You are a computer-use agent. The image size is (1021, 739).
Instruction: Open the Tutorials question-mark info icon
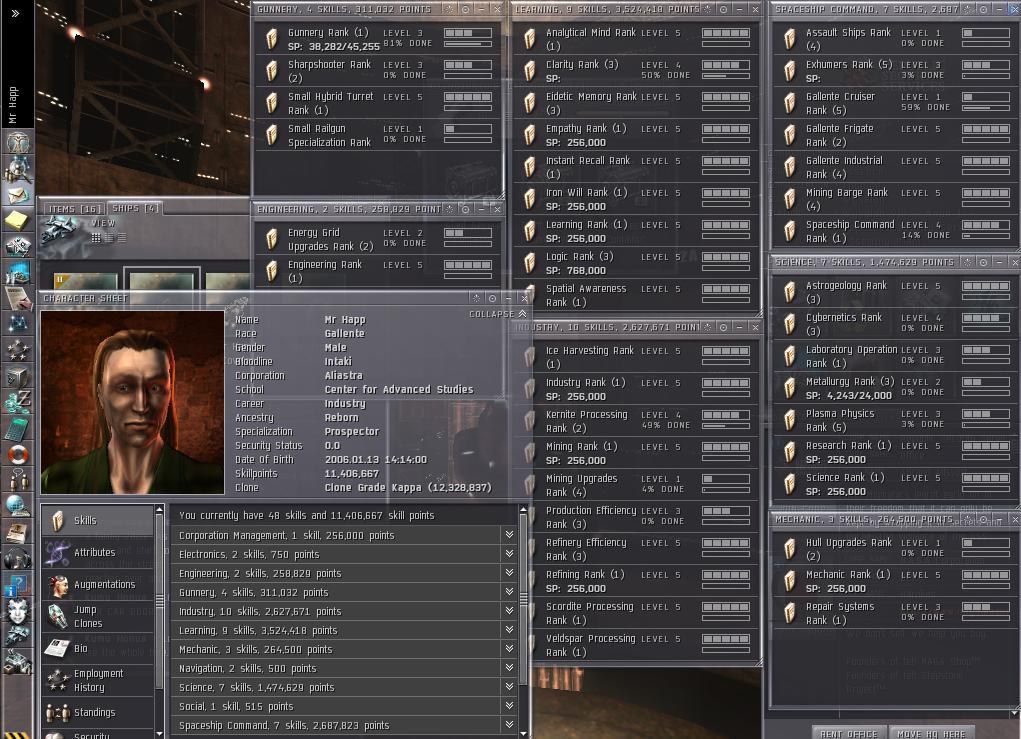click(x=18, y=584)
